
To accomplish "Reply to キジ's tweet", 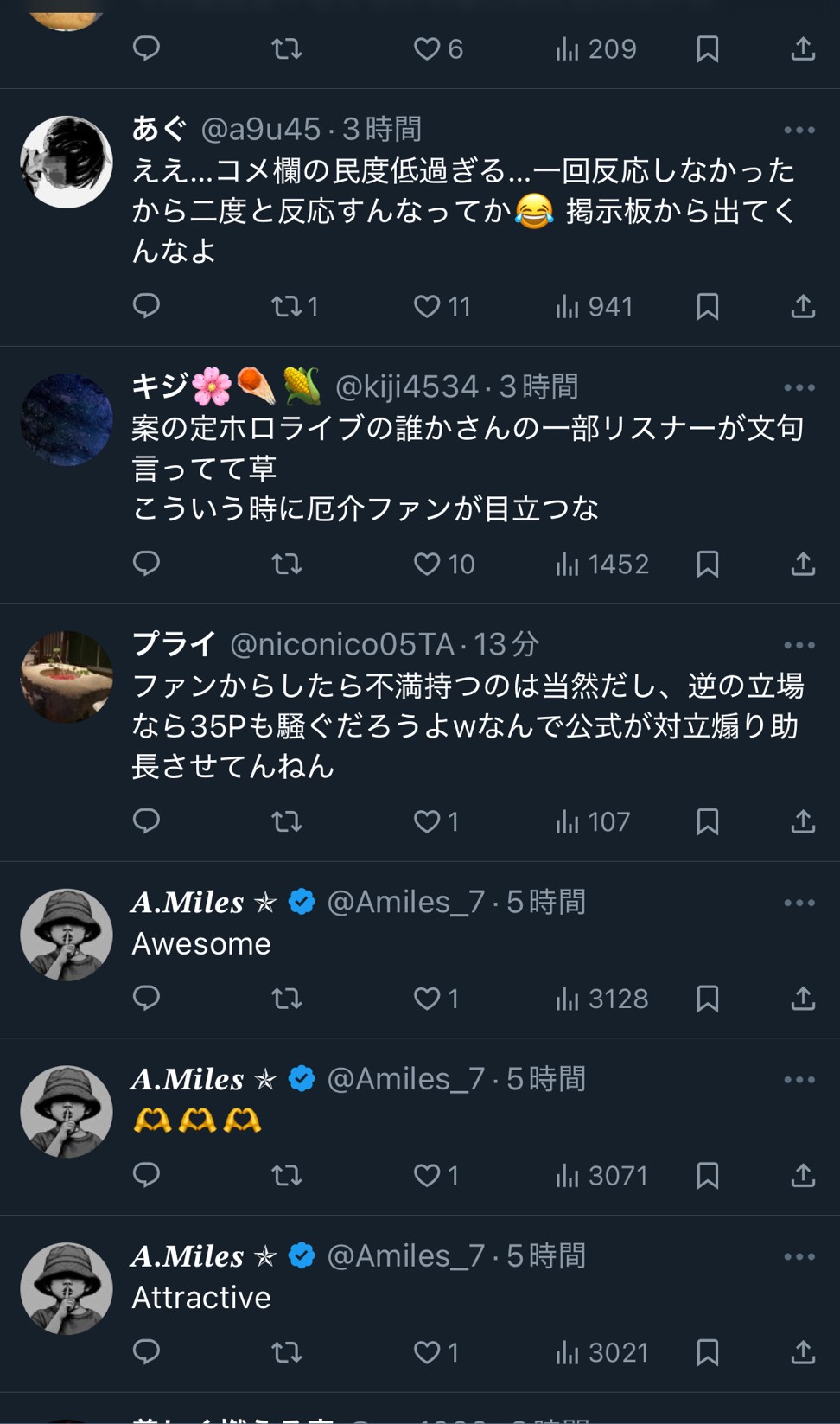I will coord(146,563).
